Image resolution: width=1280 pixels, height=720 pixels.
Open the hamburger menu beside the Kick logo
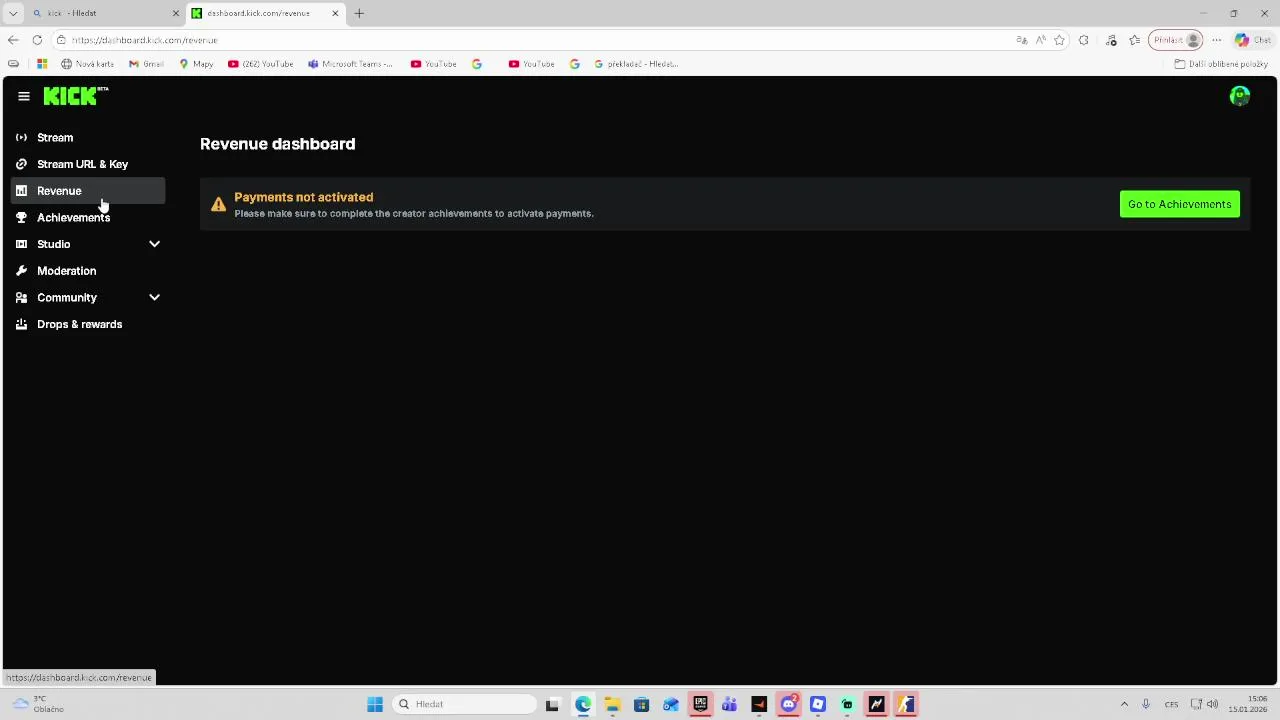[24, 96]
